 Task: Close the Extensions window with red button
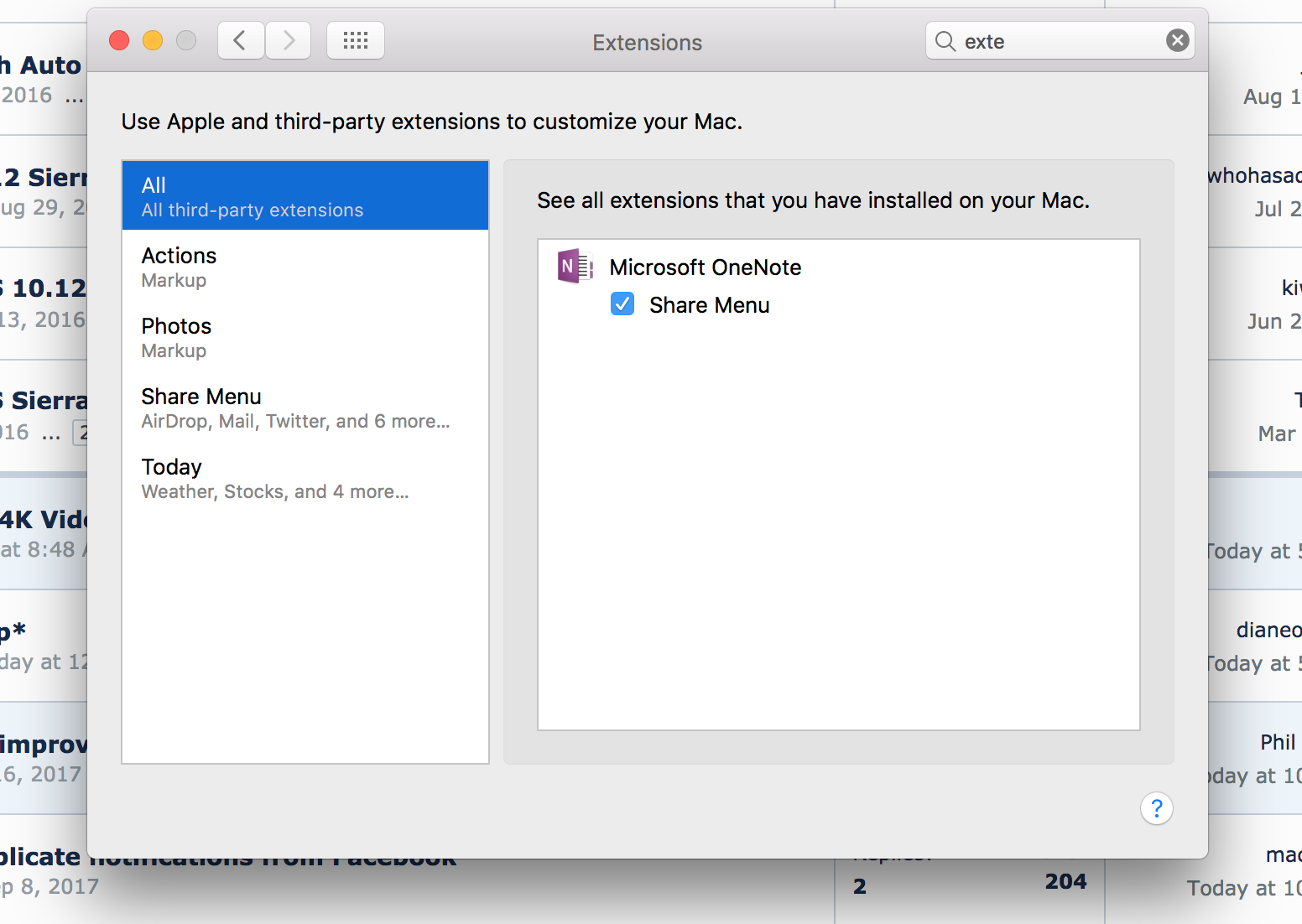coord(119,40)
